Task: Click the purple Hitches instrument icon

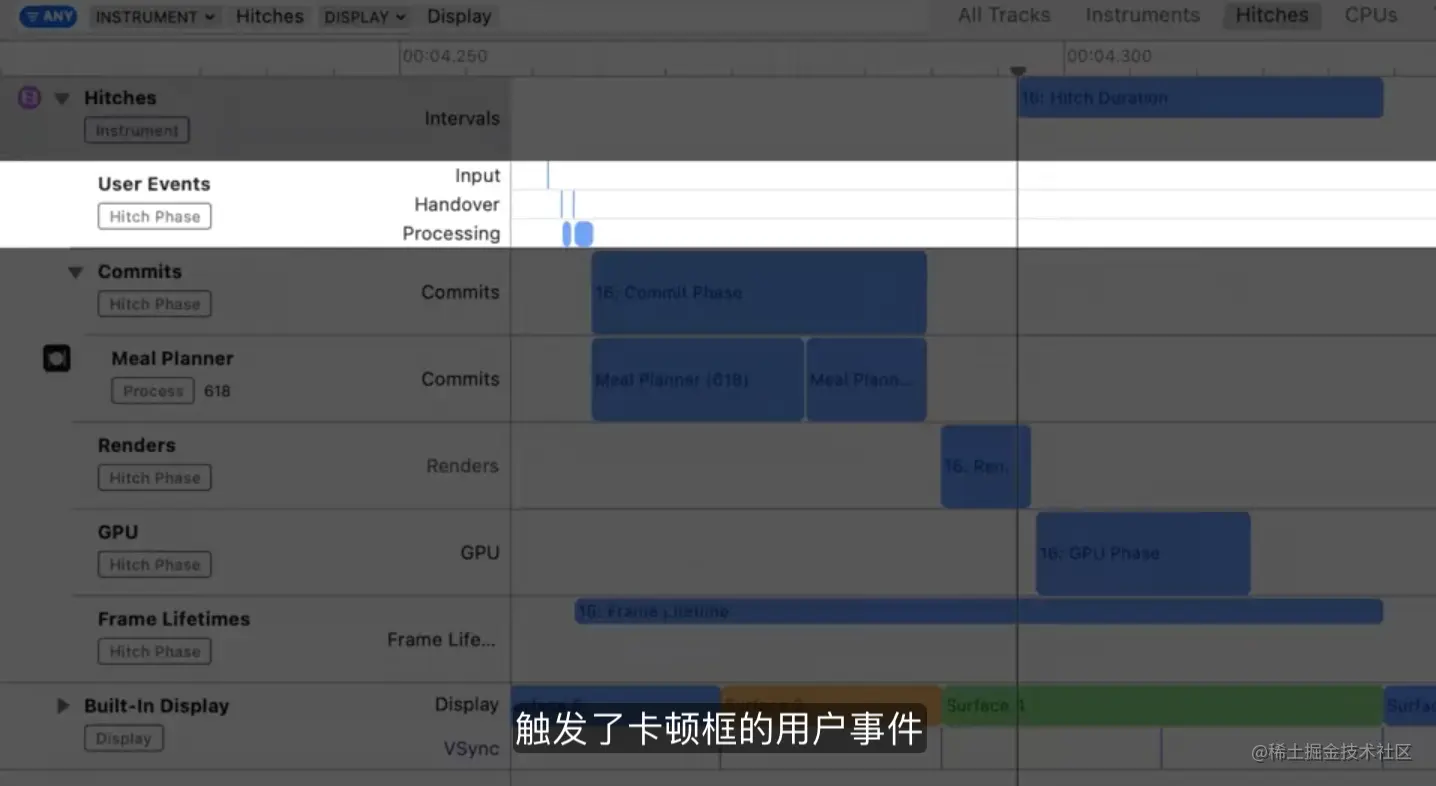Action: click(x=30, y=98)
